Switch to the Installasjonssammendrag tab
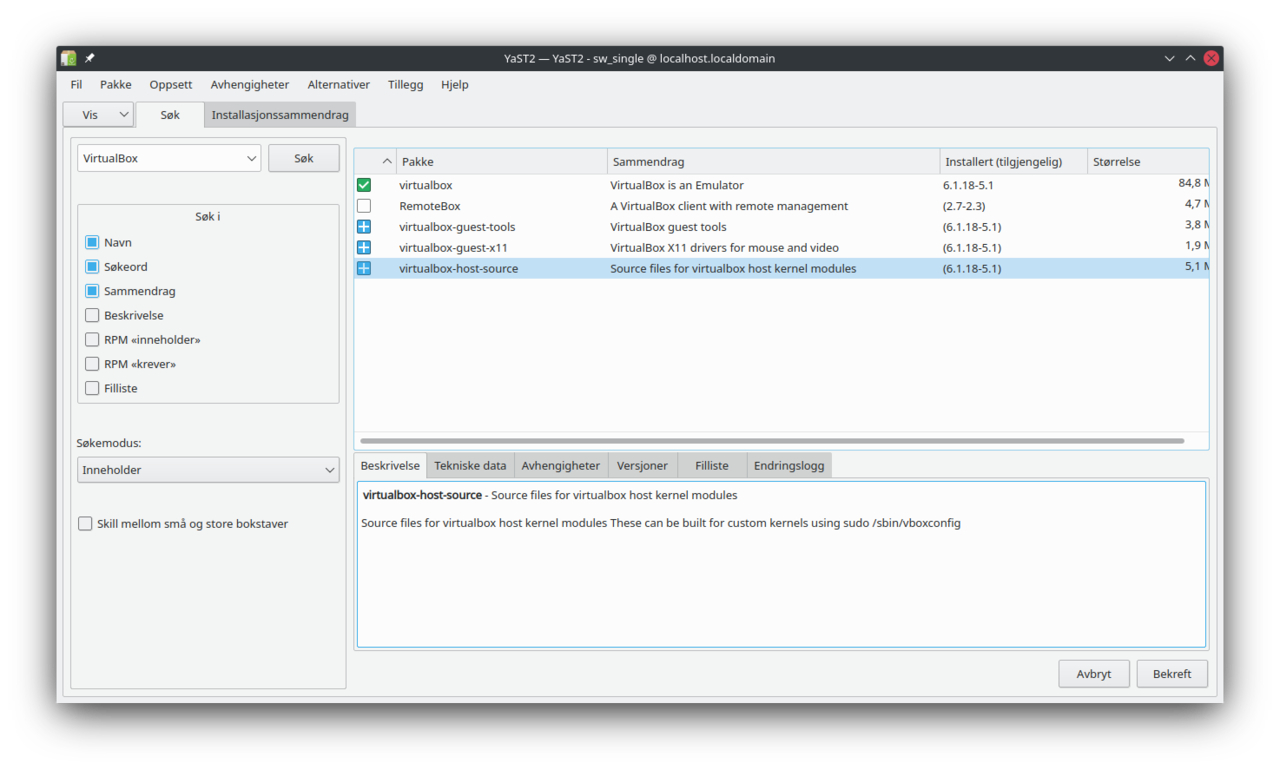 coord(280,115)
